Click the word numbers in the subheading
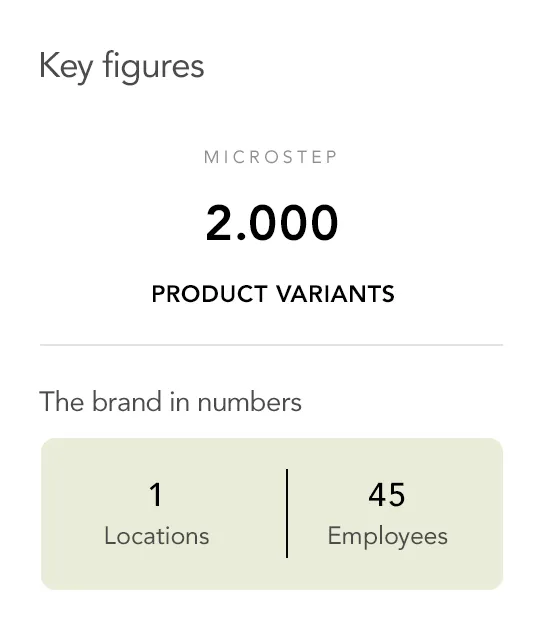 [x=250, y=401]
